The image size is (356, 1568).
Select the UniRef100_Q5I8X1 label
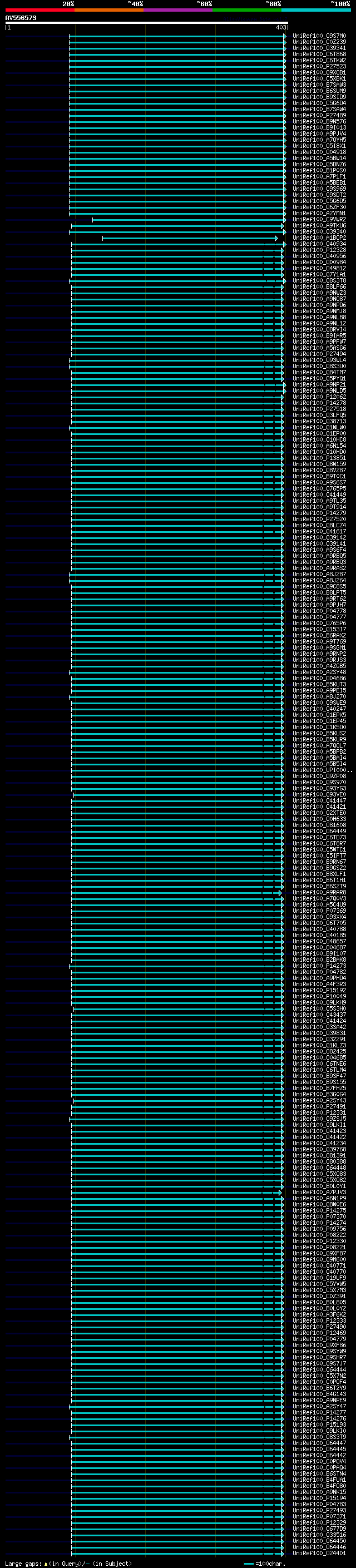[x=319, y=146]
